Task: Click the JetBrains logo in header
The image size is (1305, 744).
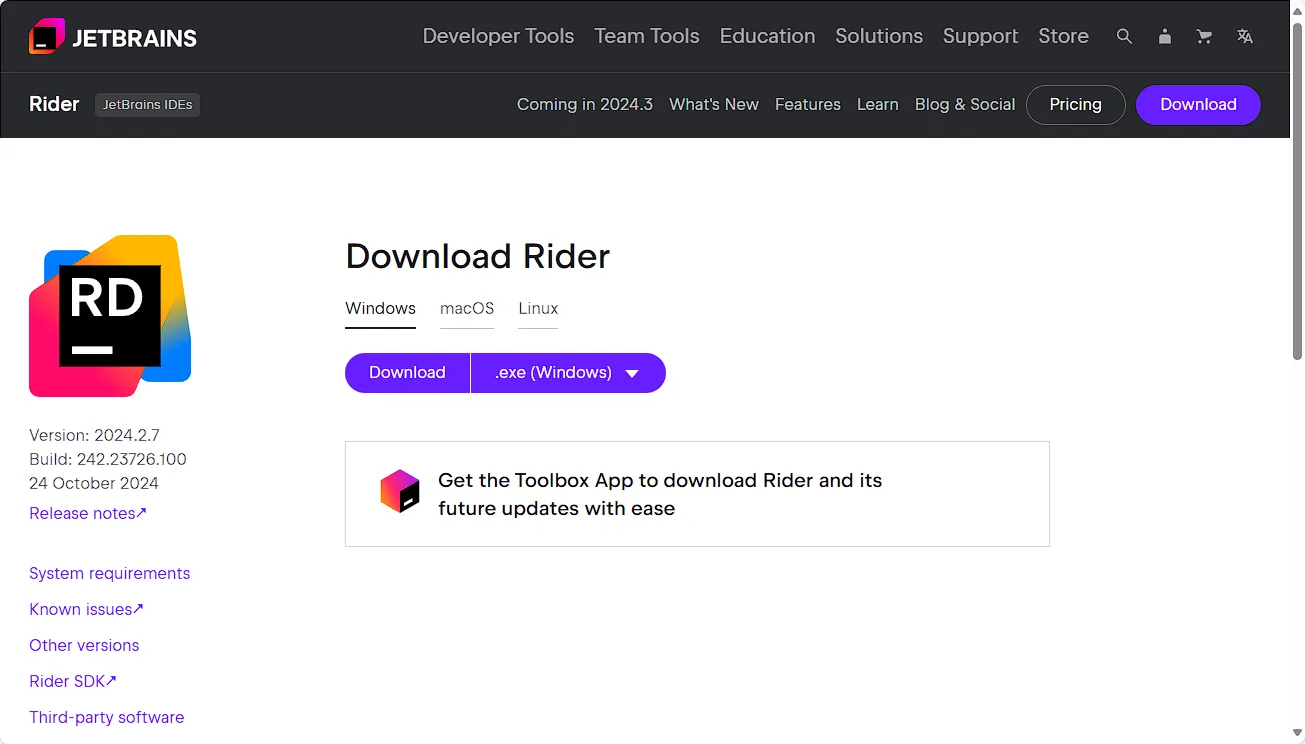Action: [113, 37]
